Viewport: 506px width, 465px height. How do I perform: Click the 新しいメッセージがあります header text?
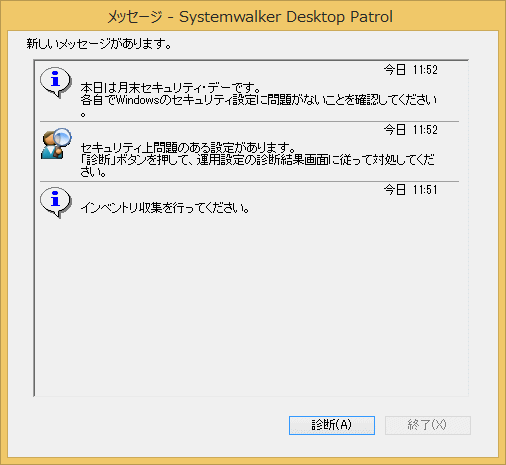[x=99, y=44]
